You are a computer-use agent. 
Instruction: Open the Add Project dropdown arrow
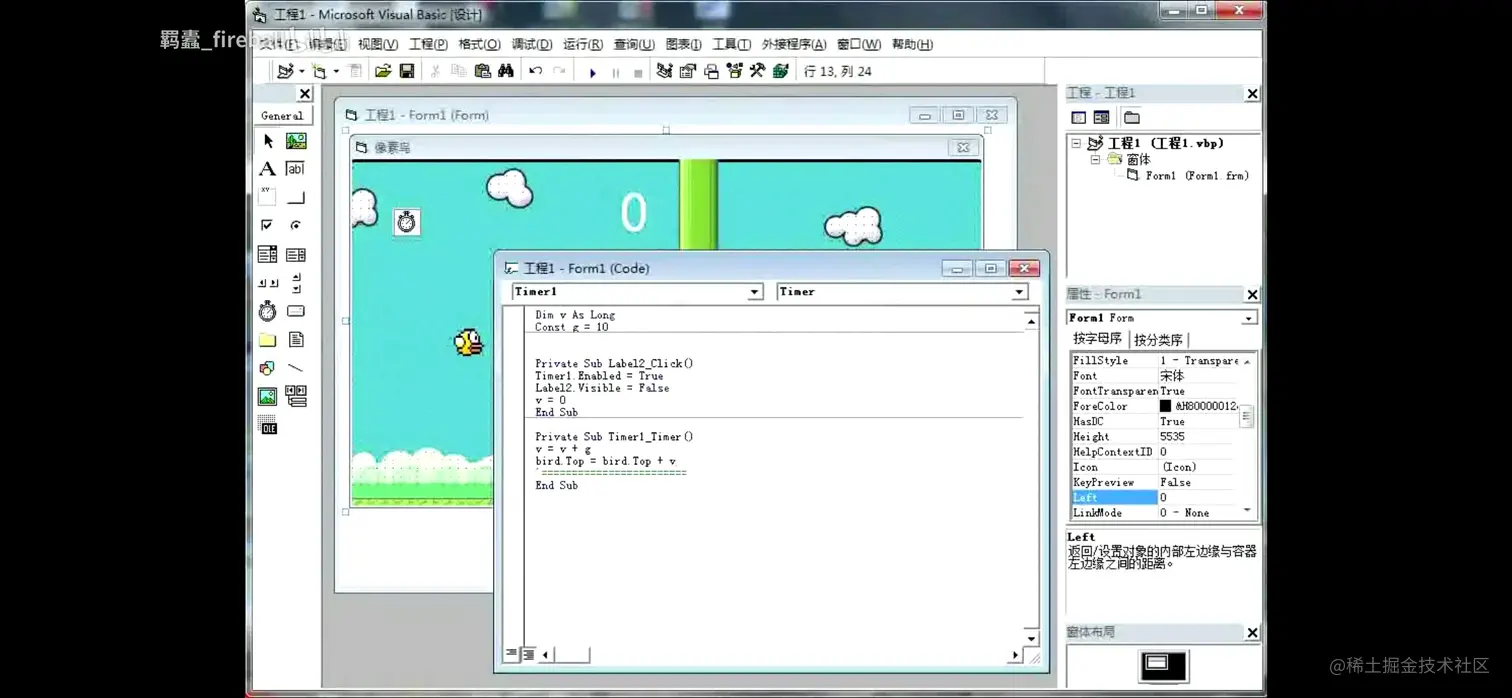pyautogui.click(x=302, y=72)
